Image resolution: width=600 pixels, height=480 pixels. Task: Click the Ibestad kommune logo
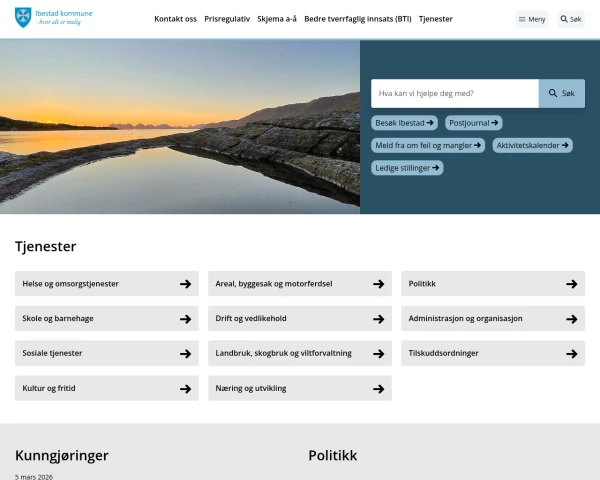coord(54,18)
